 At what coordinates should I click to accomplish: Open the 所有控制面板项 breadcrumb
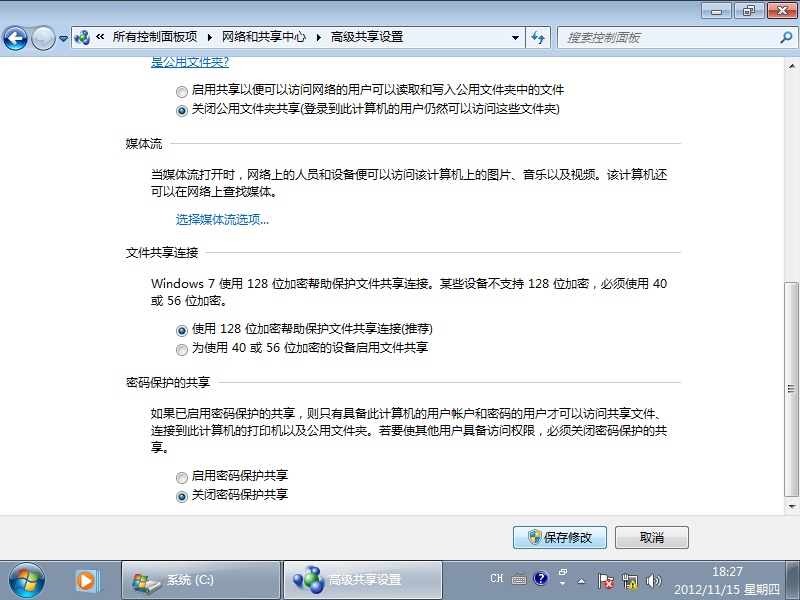pos(155,37)
